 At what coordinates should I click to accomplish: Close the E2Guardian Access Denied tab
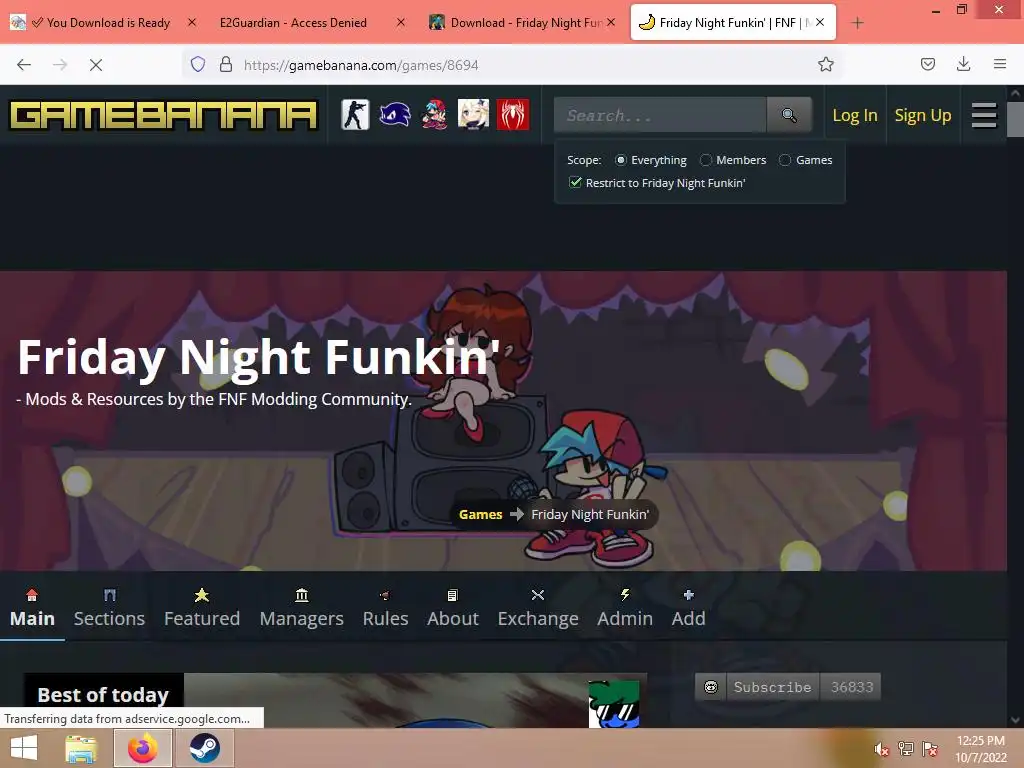401,23
